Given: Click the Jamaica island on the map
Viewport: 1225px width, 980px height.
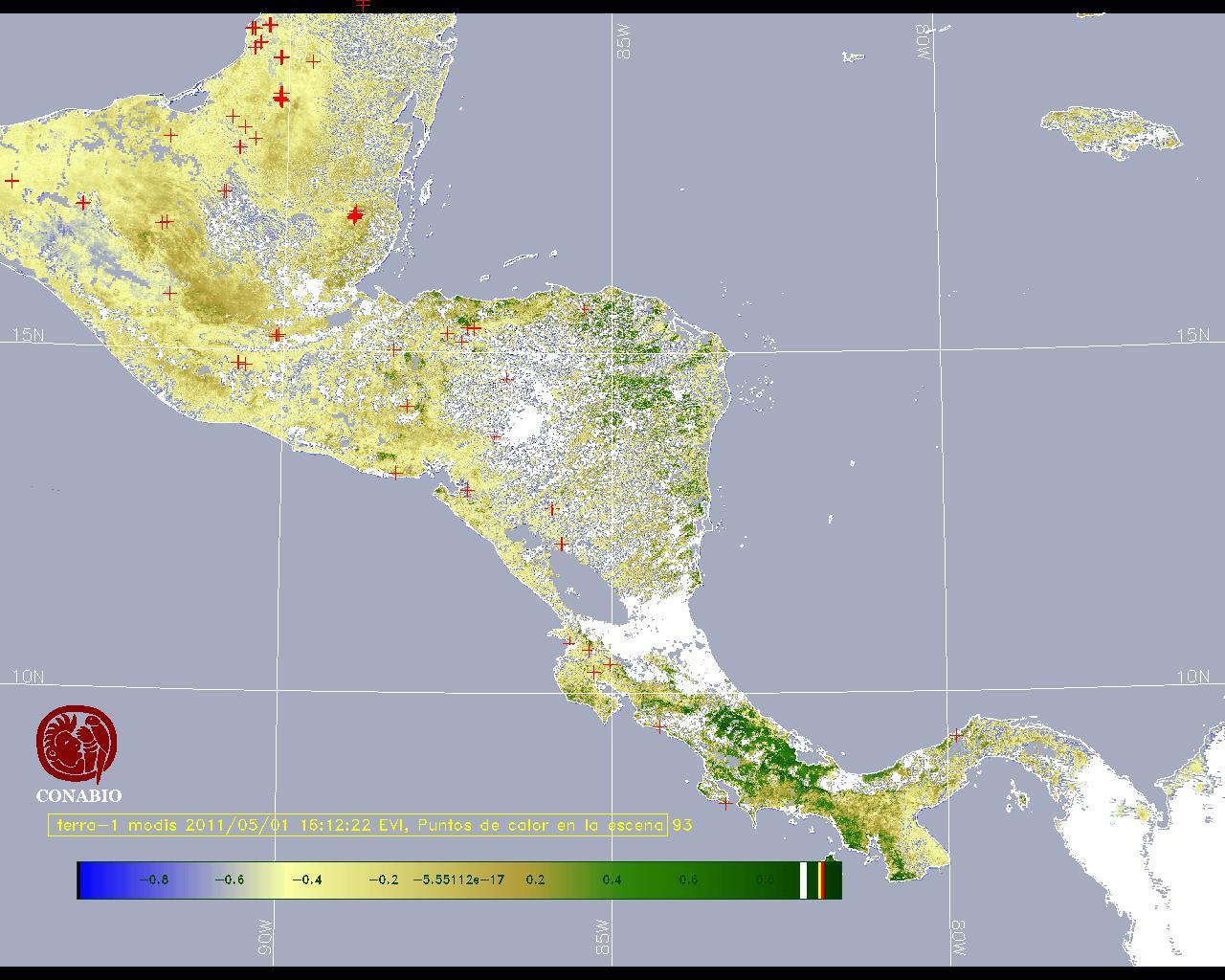Looking at the screenshot, I should coord(1110,129).
